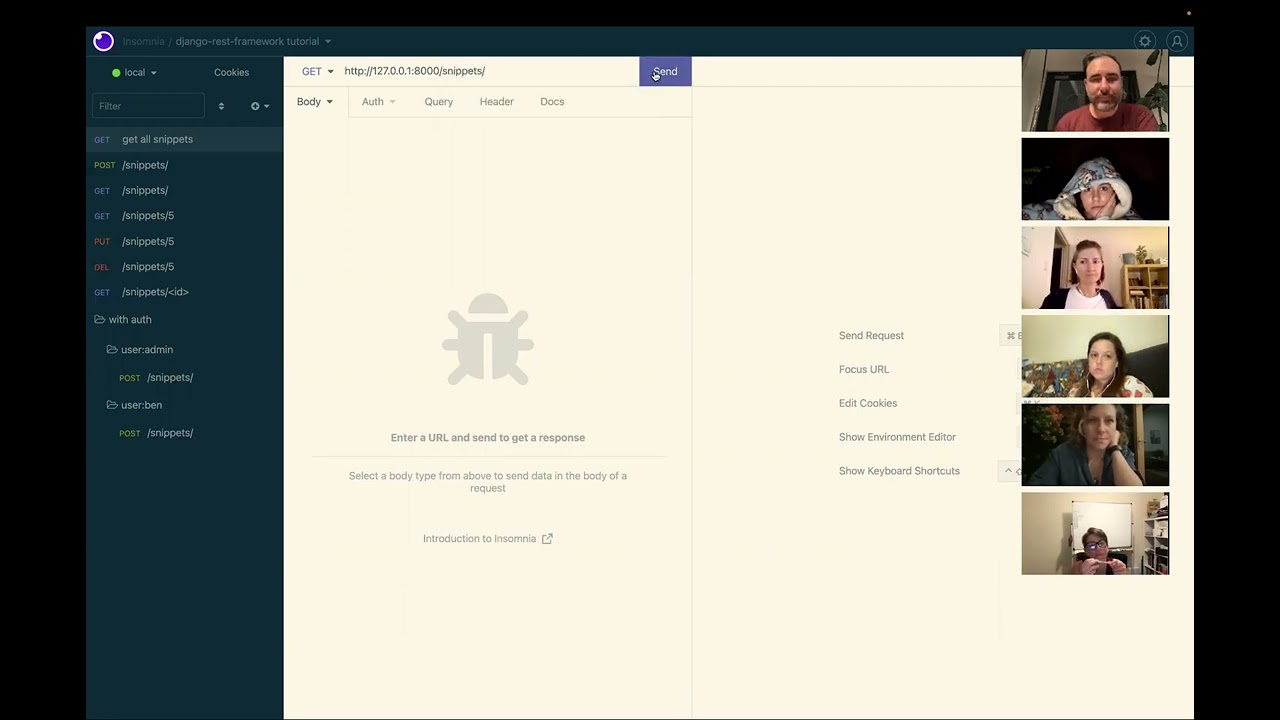Screen dimensions: 1280x720
Task: Select the DEL /snippets/5 request
Action: click(185, 267)
